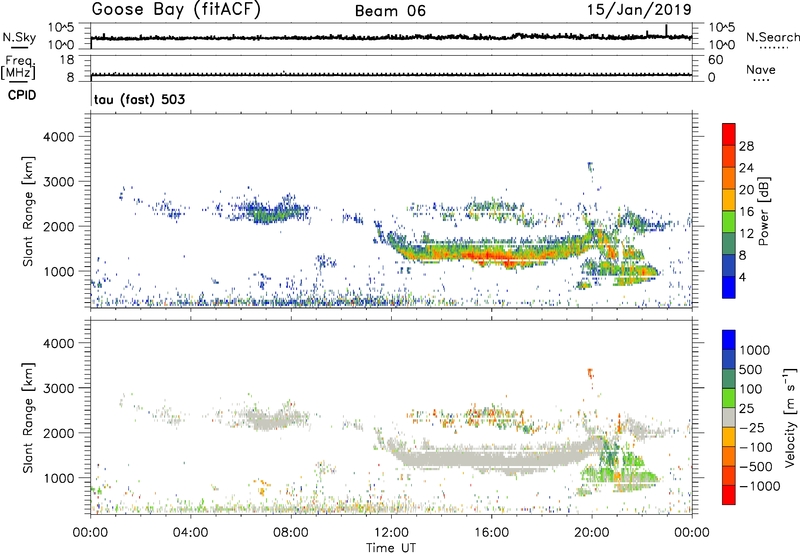The image size is (800, 554).
Task: Click the blue bottom of Power colorbar
Action: [729, 287]
